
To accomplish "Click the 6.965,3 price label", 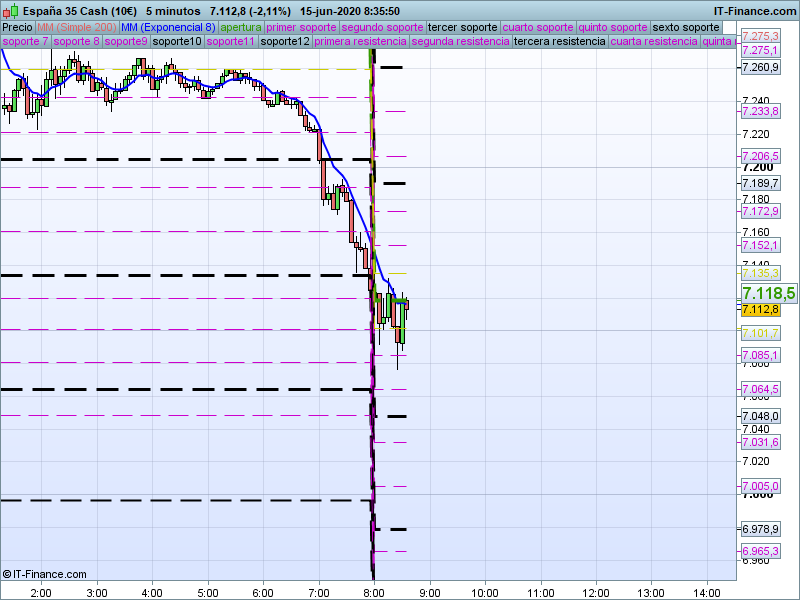I will click(x=760, y=552).
